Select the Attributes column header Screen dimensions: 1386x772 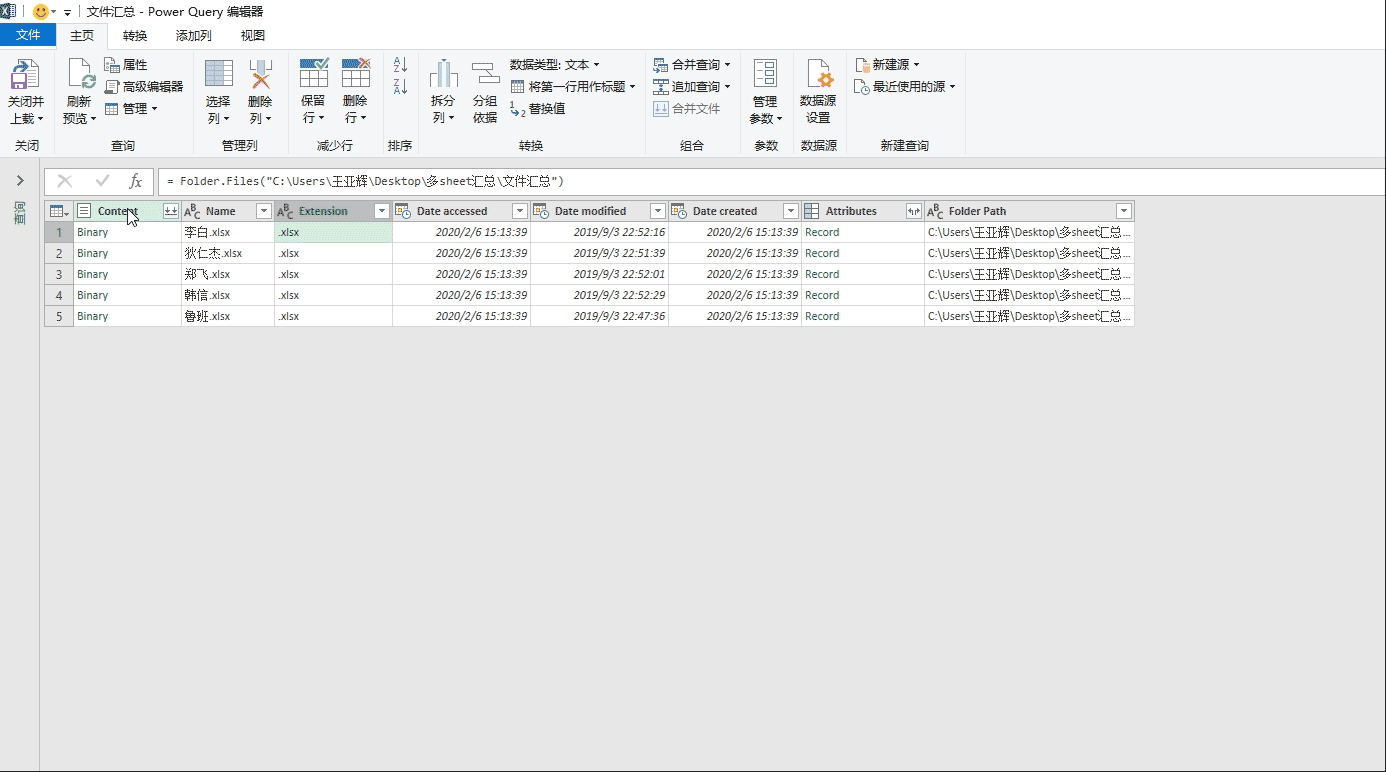tap(851, 211)
